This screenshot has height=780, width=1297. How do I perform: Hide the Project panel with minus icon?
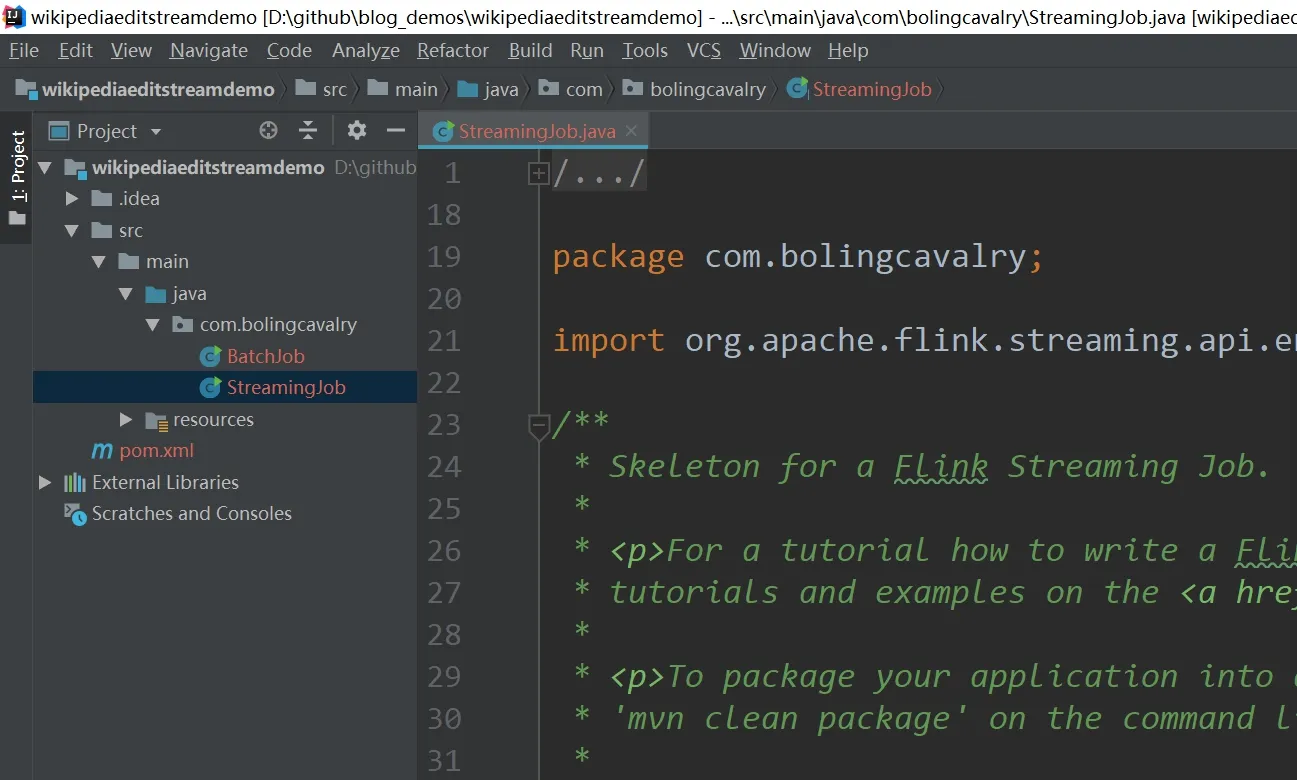click(396, 130)
